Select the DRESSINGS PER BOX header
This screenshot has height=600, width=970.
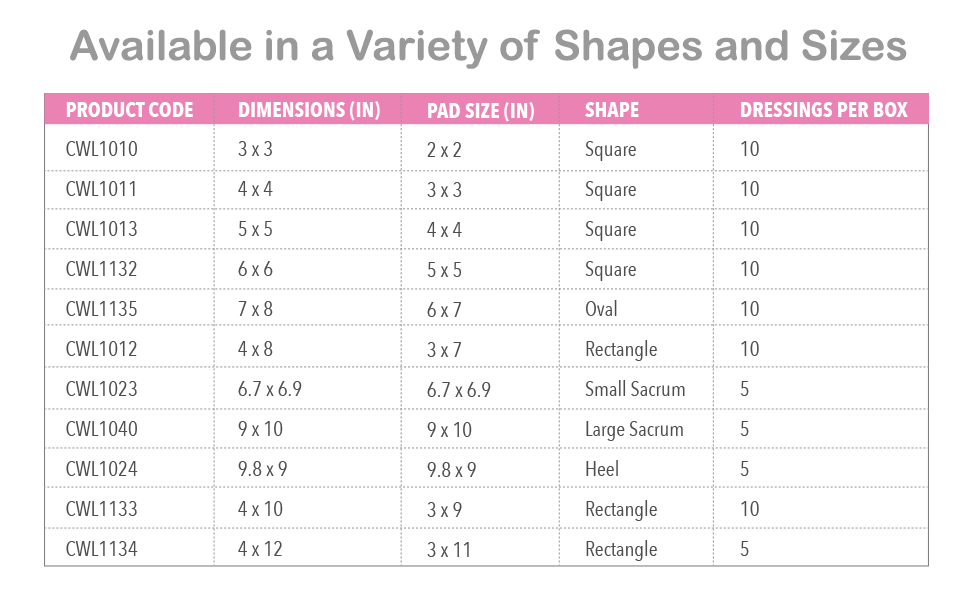click(823, 110)
